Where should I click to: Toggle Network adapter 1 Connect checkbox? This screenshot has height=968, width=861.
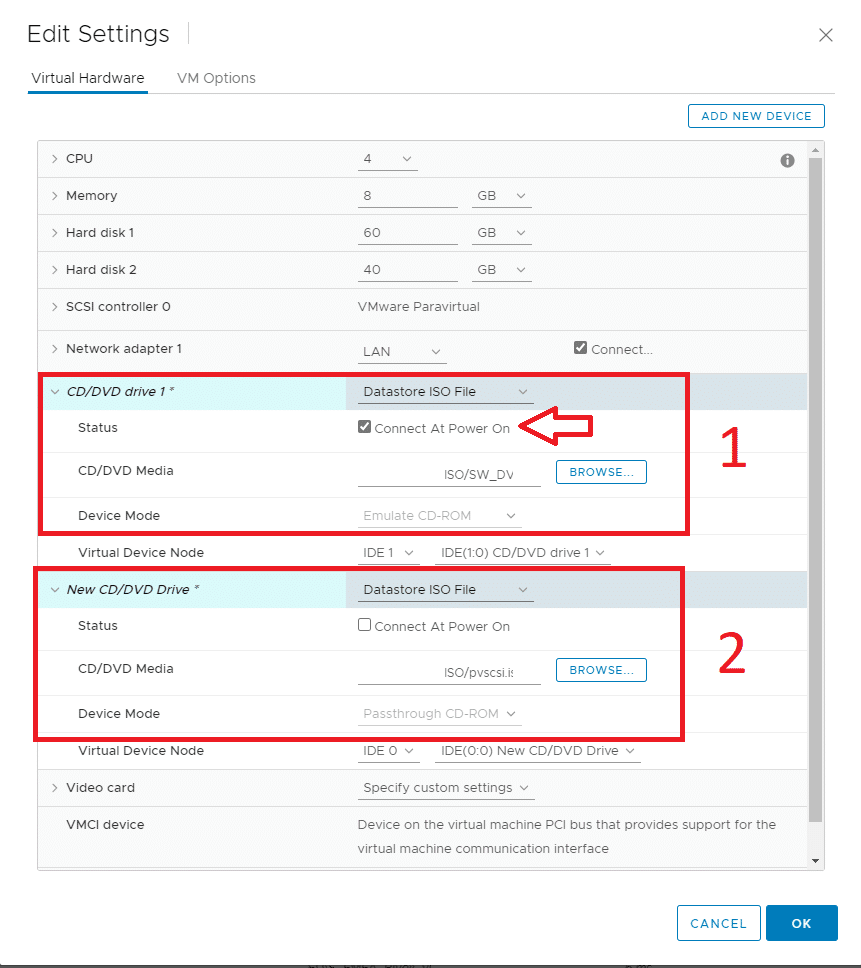pos(580,348)
